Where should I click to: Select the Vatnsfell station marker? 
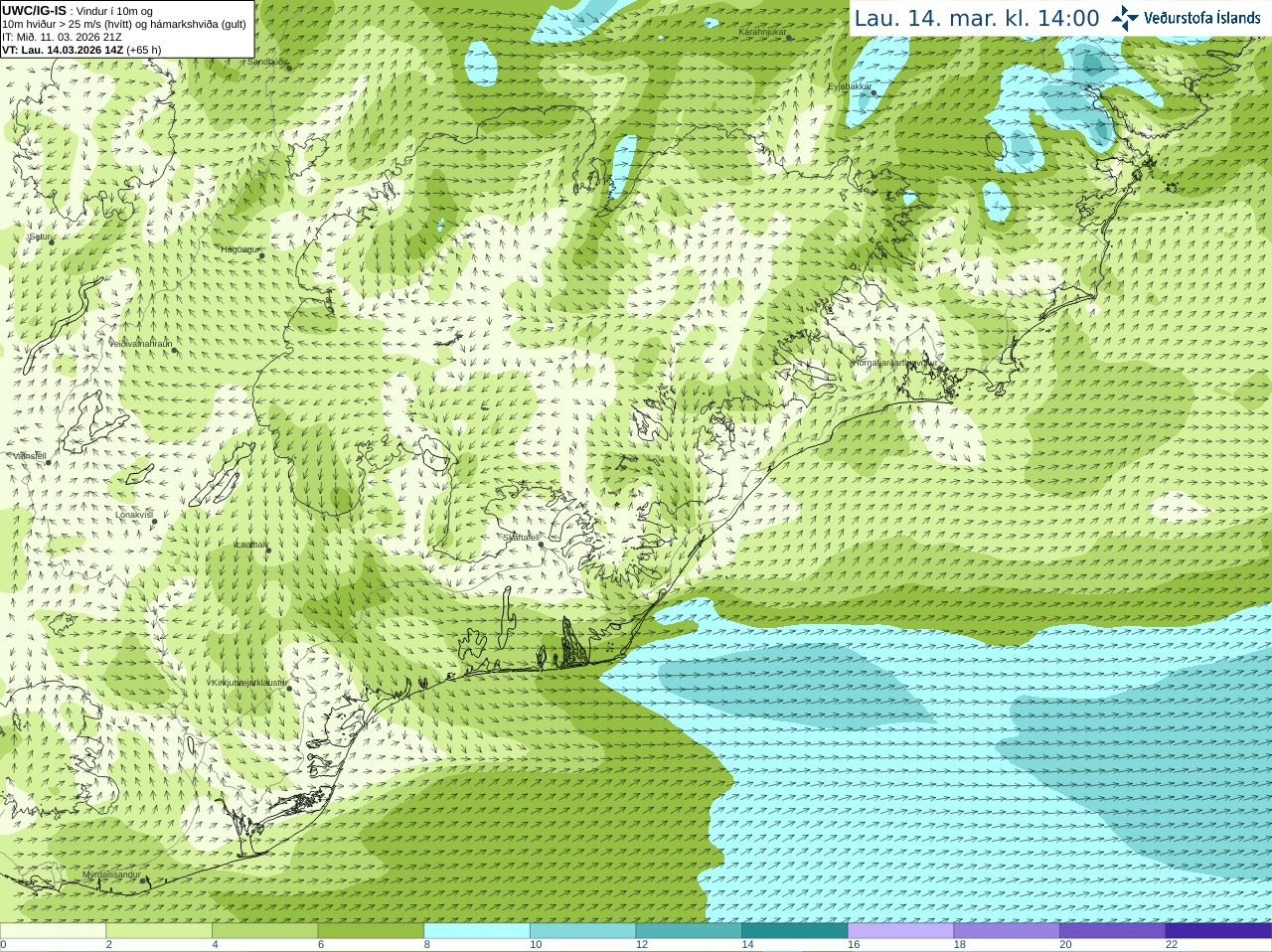(x=48, y=462)
